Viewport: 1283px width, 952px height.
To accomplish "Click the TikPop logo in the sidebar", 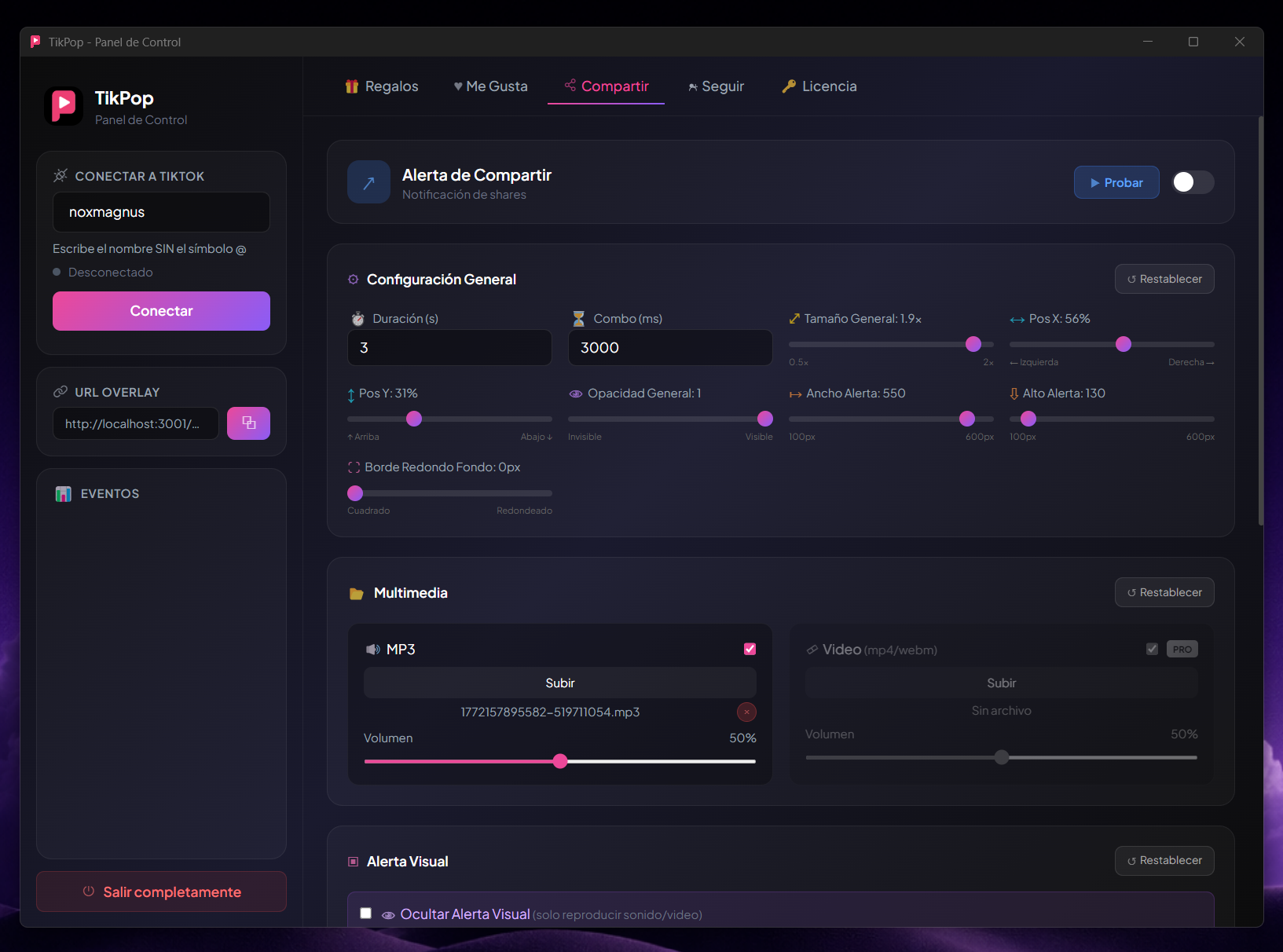I will tap(64, 106).
